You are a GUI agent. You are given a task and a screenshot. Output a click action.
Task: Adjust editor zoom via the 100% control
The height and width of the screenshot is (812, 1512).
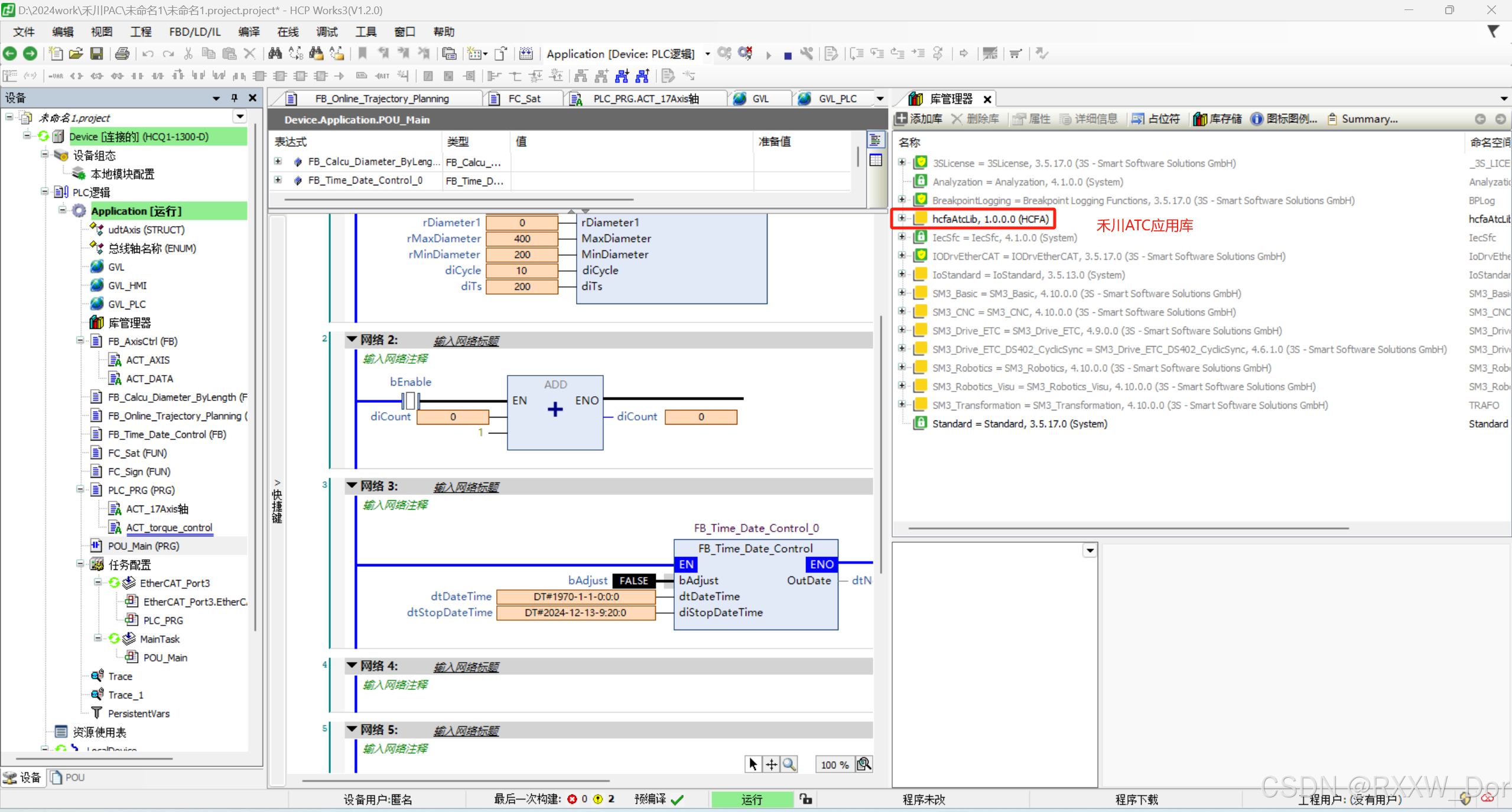click(834, 764)
